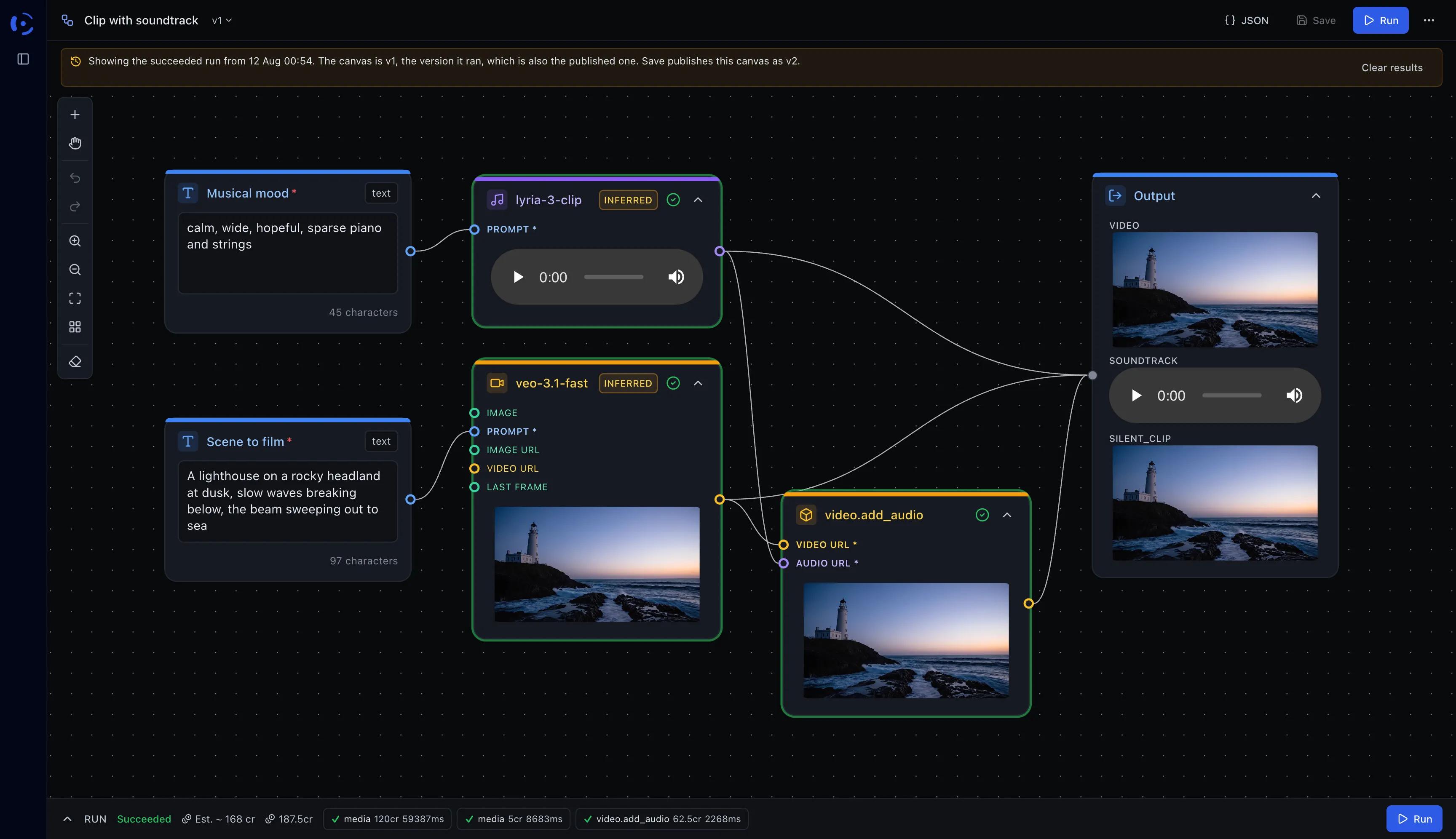
Task: Collapse the Output node
Action: 1316,196
